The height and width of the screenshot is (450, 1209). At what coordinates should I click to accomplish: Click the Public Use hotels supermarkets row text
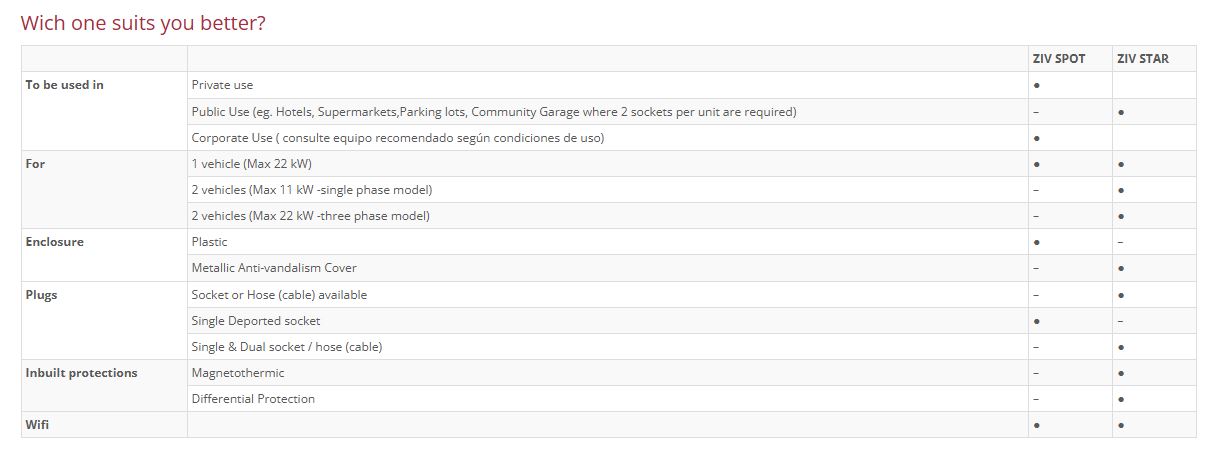tap(493, 112)
